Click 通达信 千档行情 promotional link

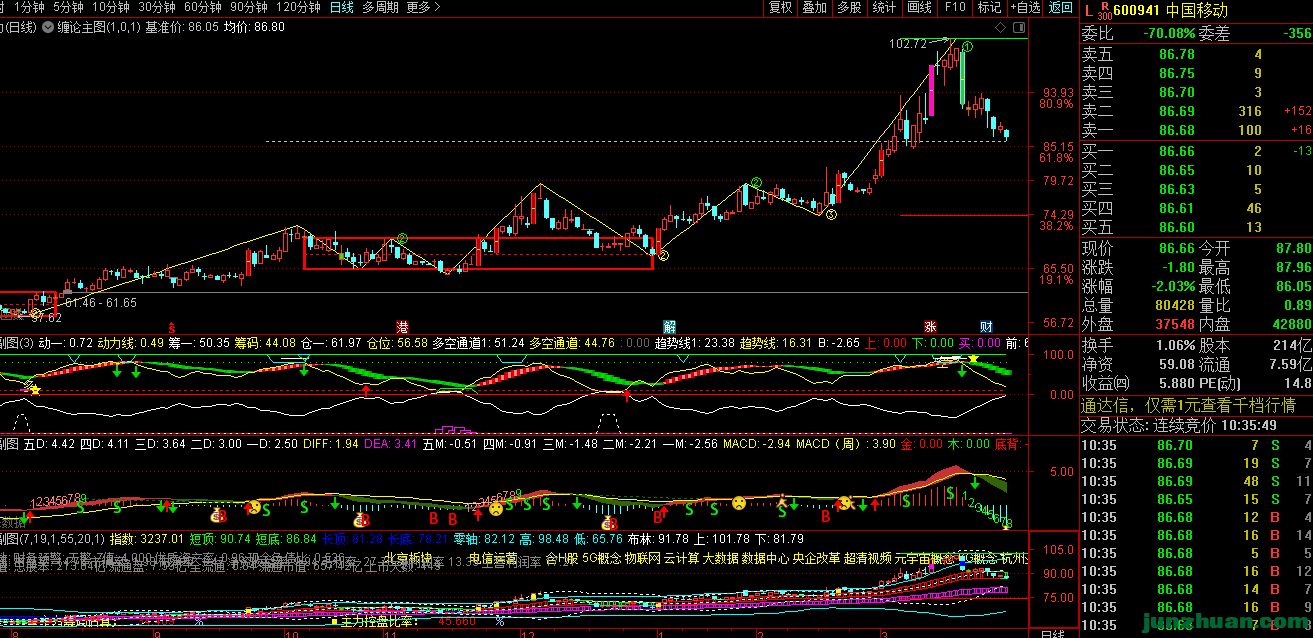point(1190,405)
